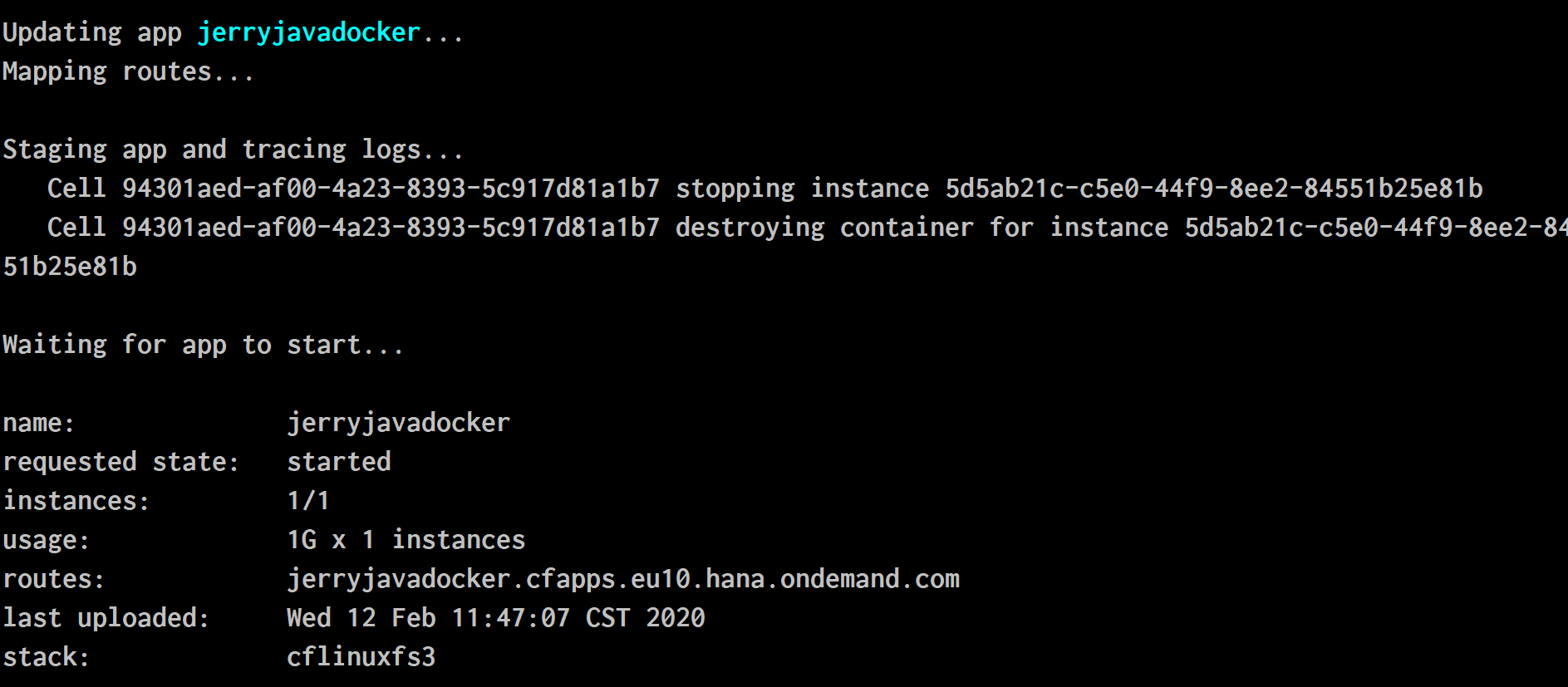Click instance ID ending 84551b25e81b
Viewport: 1568px width, 687px height.
(1214, 189)
